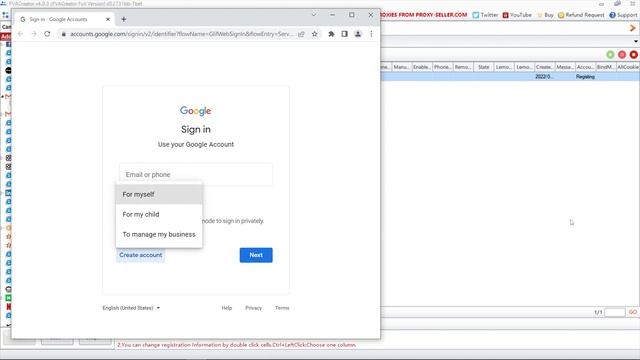Open YouTube link in PVACreator toolbar
Screen dimensions: 640x360
(517, 15)
